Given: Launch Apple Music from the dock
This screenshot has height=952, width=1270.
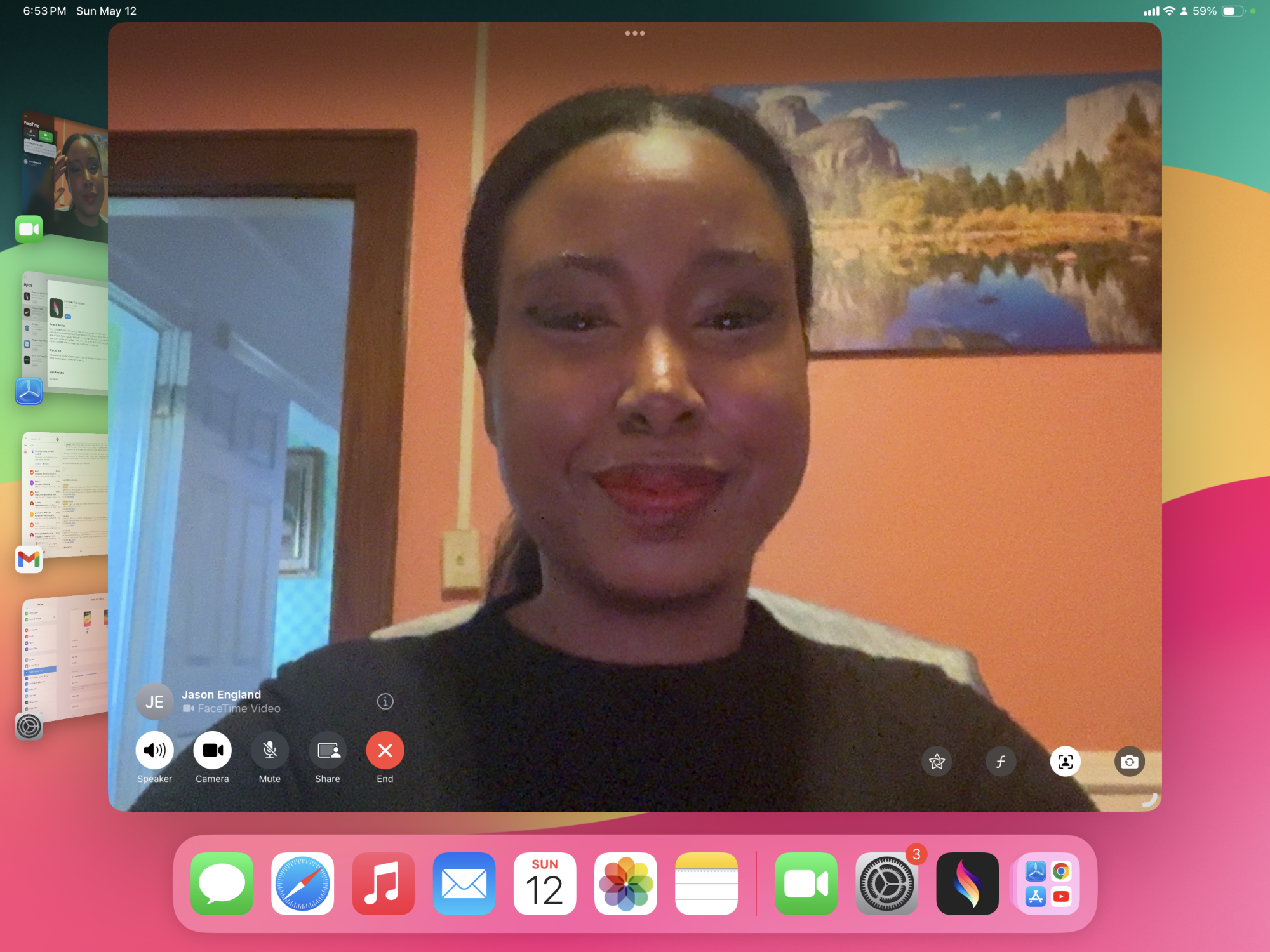Looking at the screenshot, I should click(384, 883).
